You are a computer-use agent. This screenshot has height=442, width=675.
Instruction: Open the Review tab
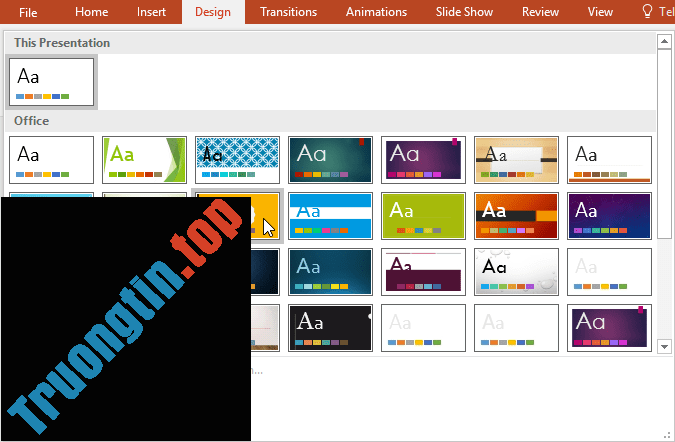(x=540, y=12)
